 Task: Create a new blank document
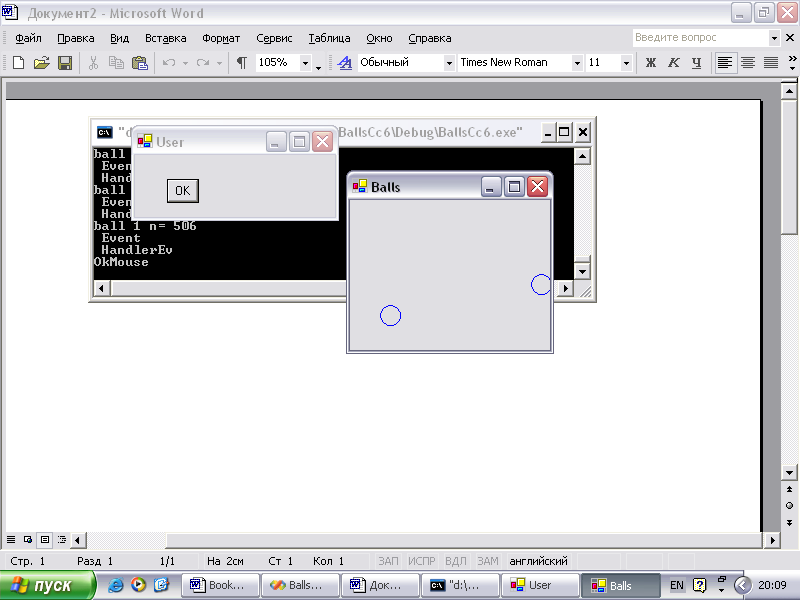[18, 63]
